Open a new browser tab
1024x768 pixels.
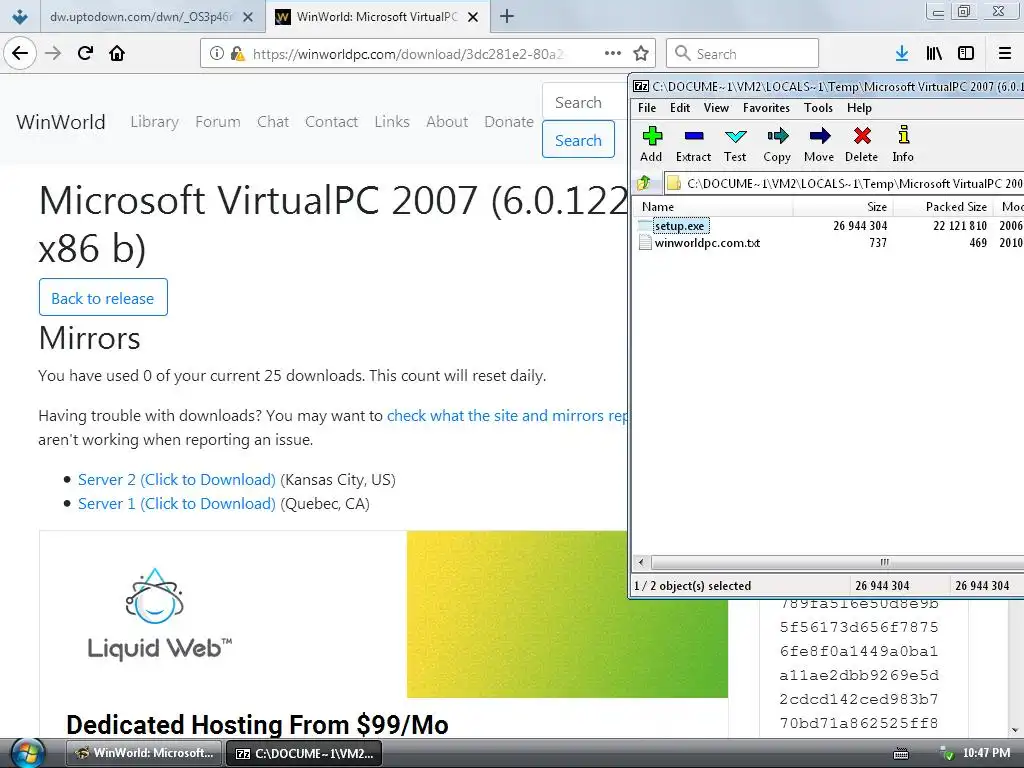[x=507, y=16]
